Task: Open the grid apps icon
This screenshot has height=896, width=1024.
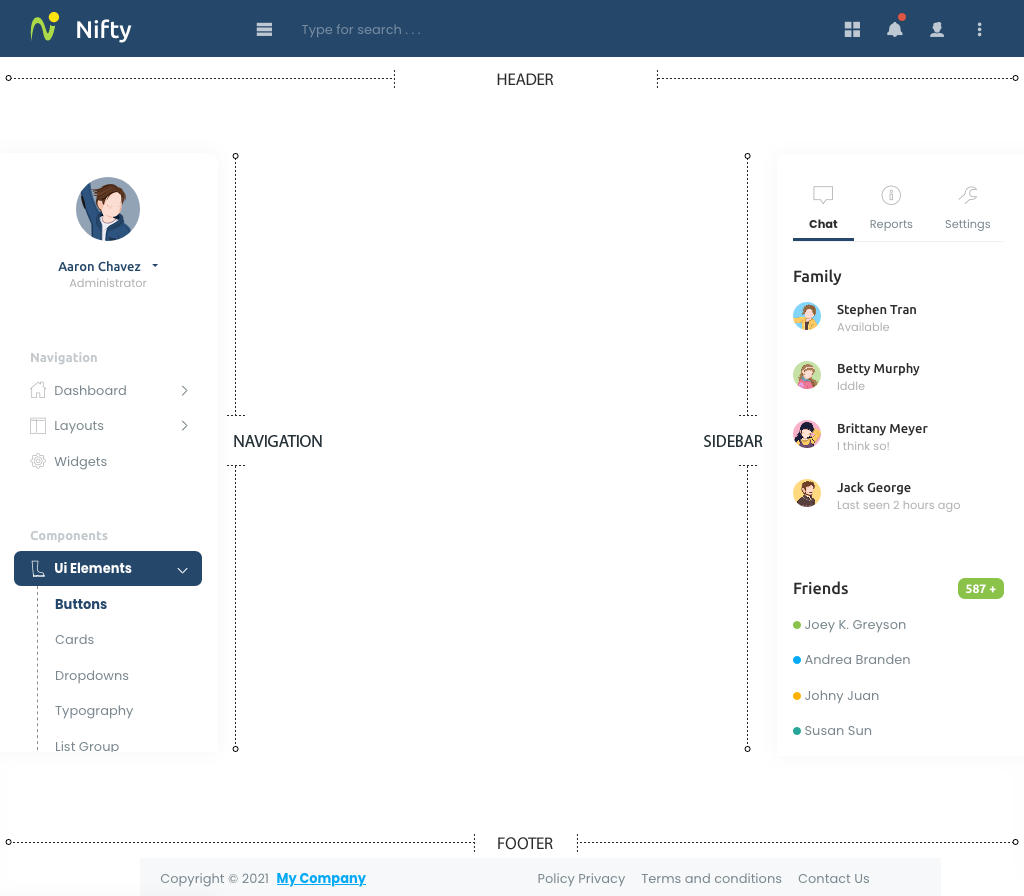Action: click(852, 29)
